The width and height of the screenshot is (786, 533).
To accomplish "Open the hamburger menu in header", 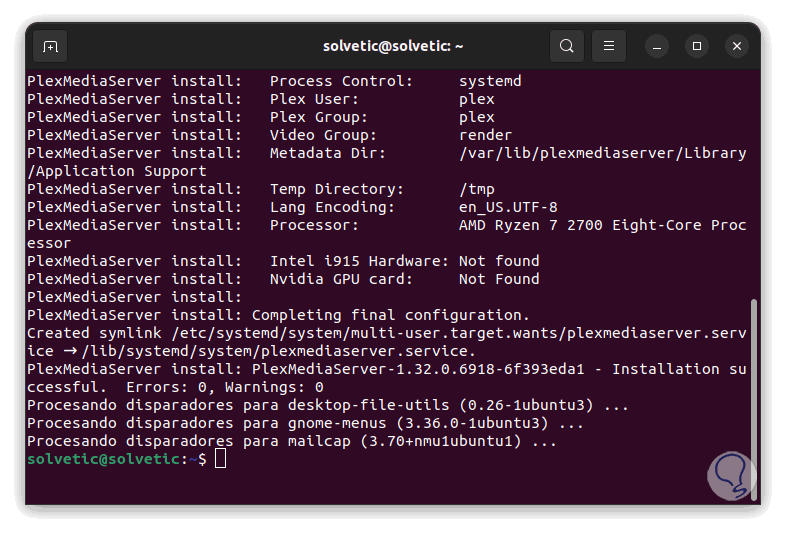I will click(608, 46).
